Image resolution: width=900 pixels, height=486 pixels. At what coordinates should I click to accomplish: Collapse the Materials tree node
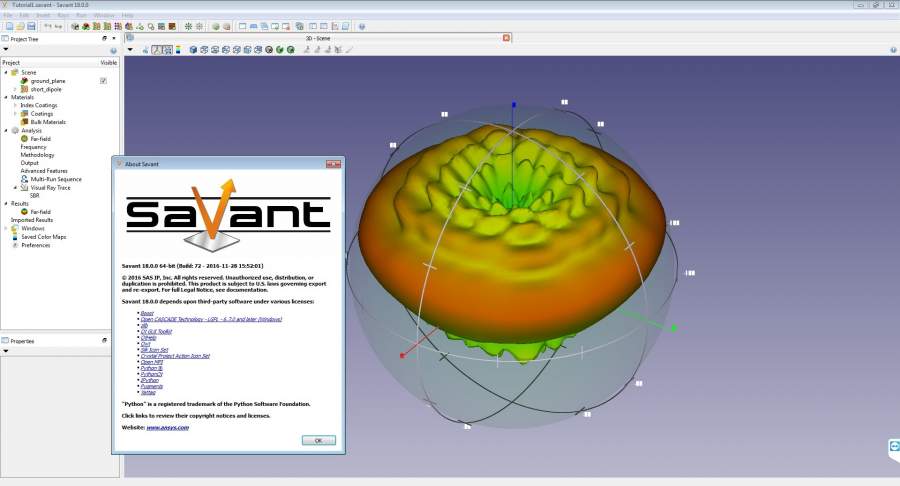pyautogui.click(x=6, y=97)
